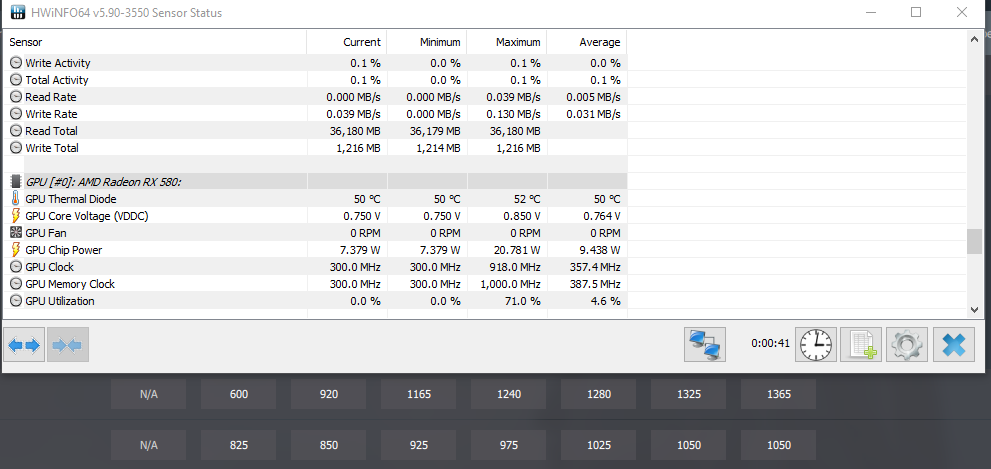Viewport: 991px width, 469px height.
Task: Click the scrollbar up arrow
Action: click(x=975, y=39)
